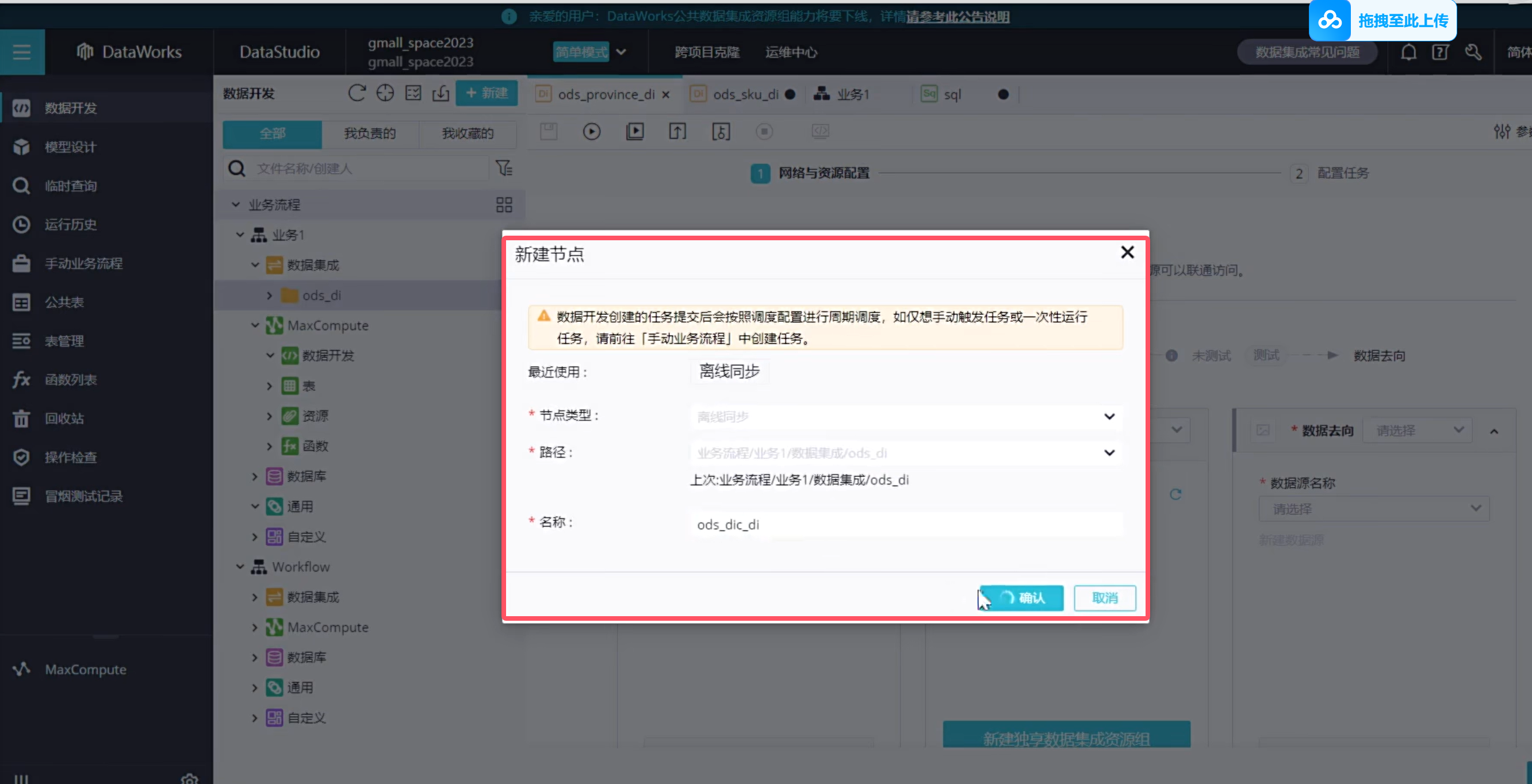
Task: Click the 取消 button
Action: click(1104, 597)
